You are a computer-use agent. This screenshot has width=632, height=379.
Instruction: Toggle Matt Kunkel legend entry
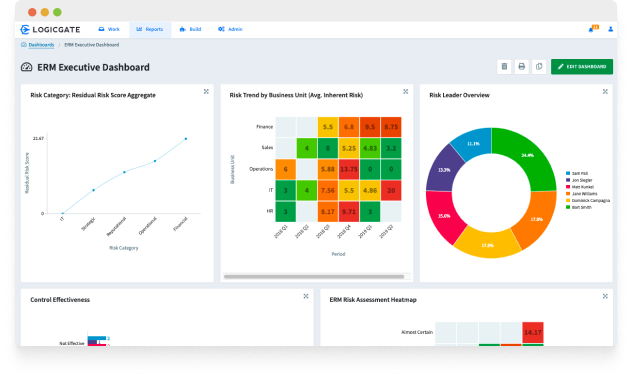click(x=580, y=187)
